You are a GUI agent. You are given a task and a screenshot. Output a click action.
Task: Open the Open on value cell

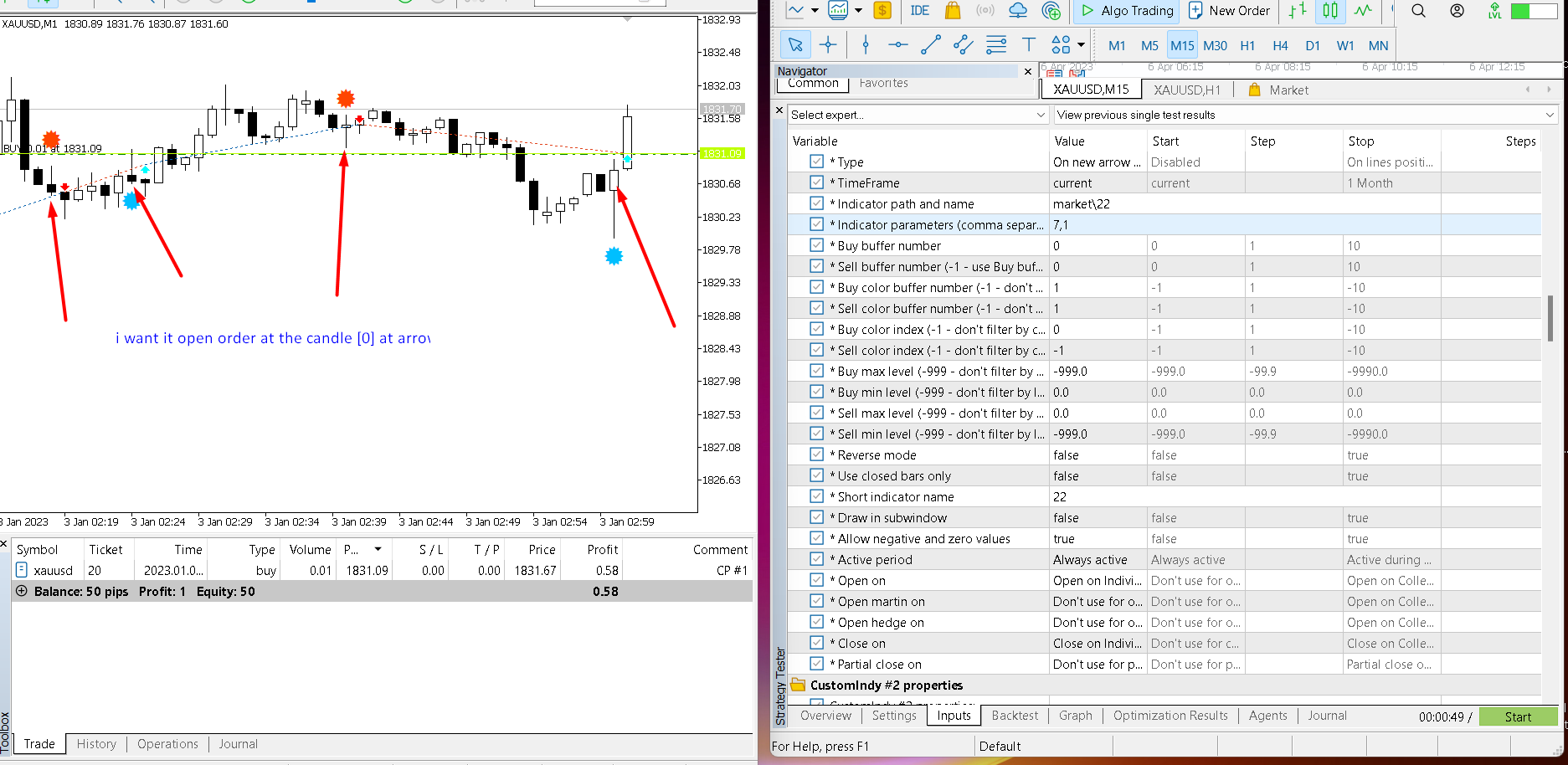pos(1098,580)
